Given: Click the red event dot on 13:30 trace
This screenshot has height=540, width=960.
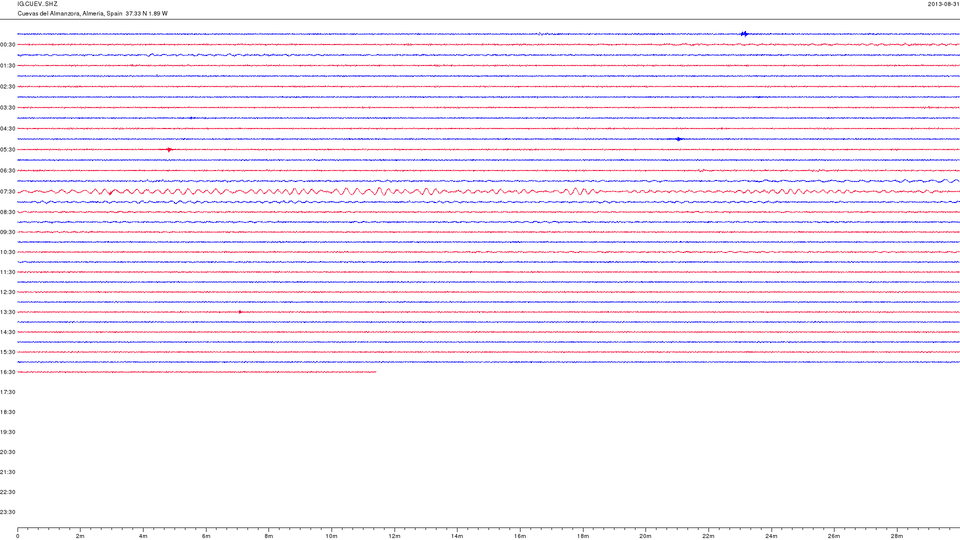Looking at the screenshot, I should (x=240, y=312).
